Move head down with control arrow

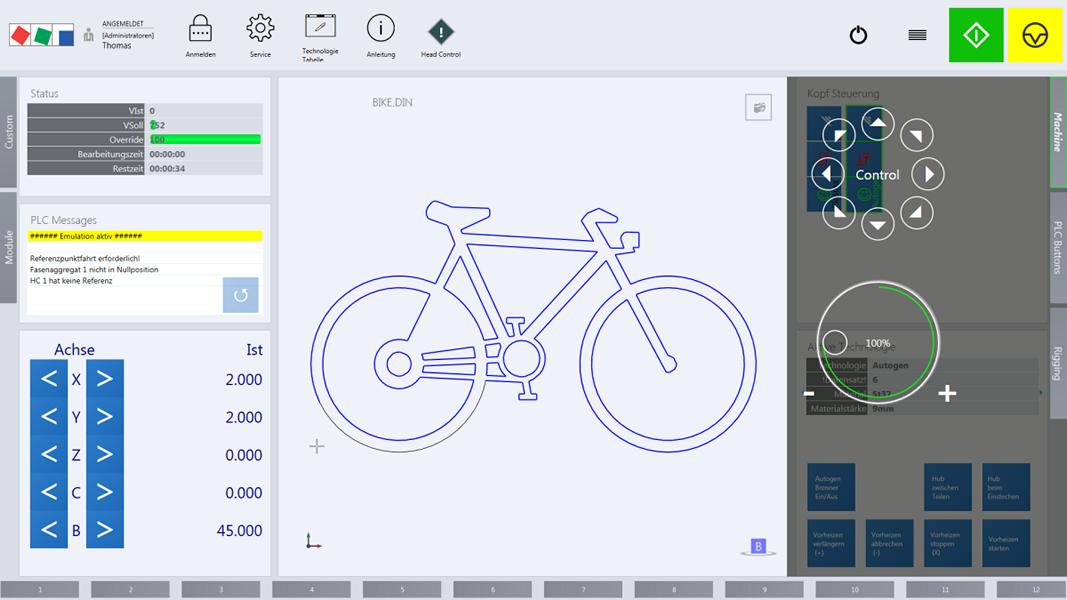[x=878, y=224]
